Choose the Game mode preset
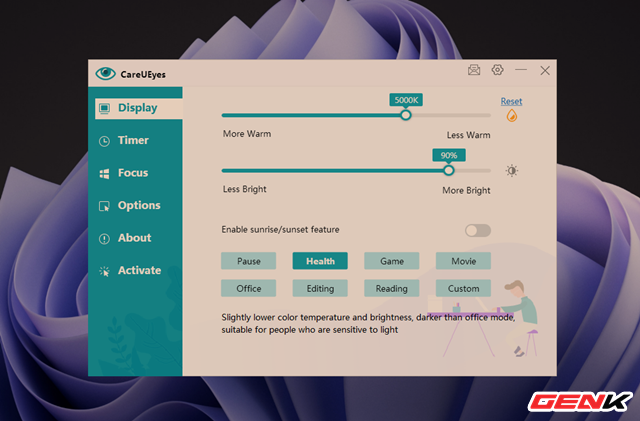This screenshot has height=421, width=640. (391, 261)
